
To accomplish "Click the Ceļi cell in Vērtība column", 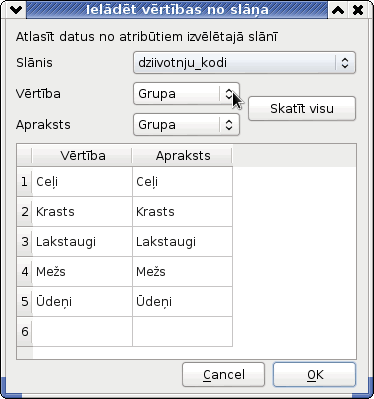I will (x=82, y=182).
